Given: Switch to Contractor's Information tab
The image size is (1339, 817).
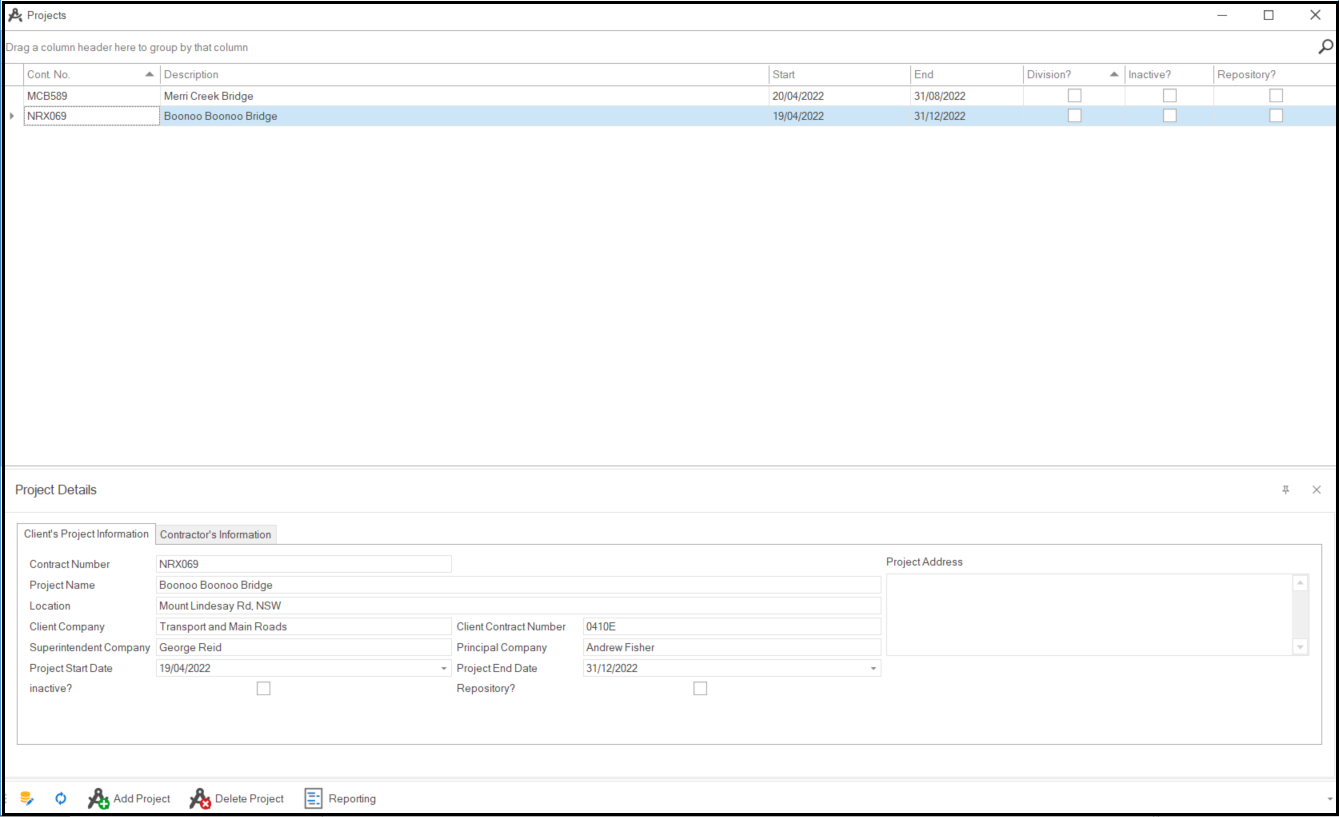Looking at the screenshot, I should 216,534.
